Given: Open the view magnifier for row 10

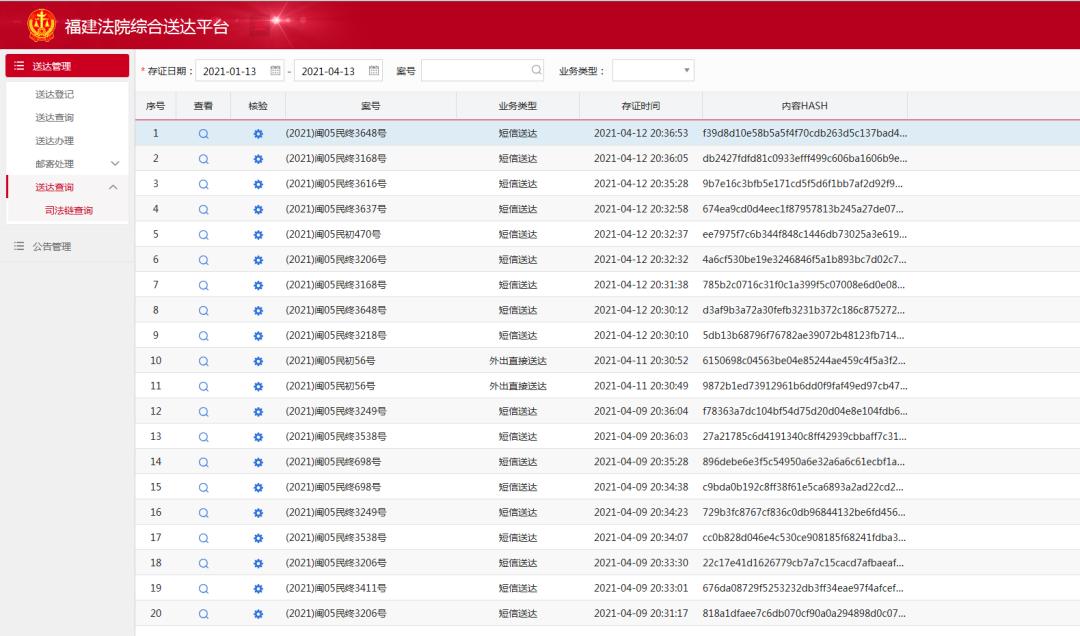Looking at the screenshot, I should click(x=203, y=361).
